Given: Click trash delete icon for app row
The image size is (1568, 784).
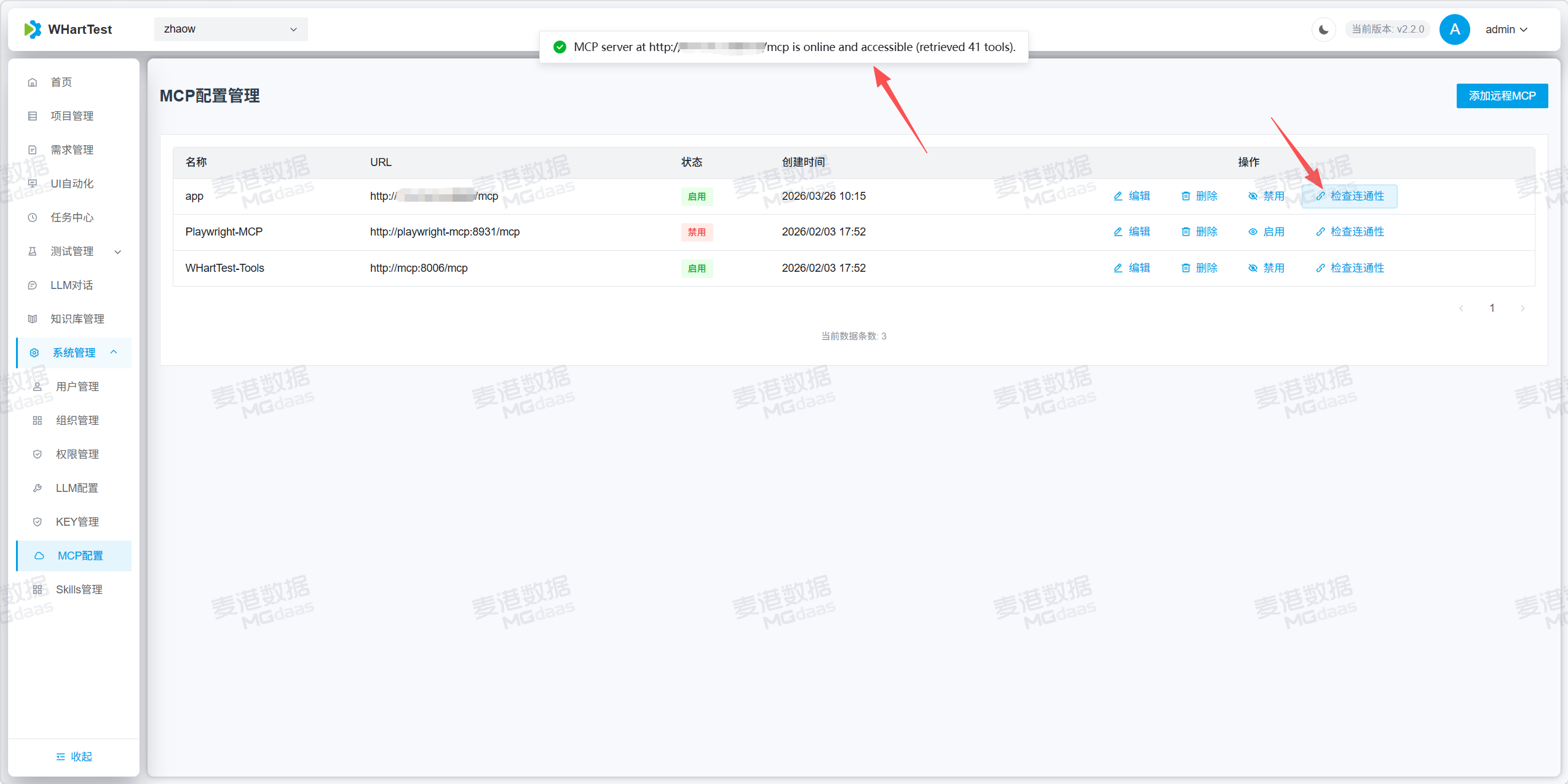Looking at the screenshot, I should tap(1186, 196).
